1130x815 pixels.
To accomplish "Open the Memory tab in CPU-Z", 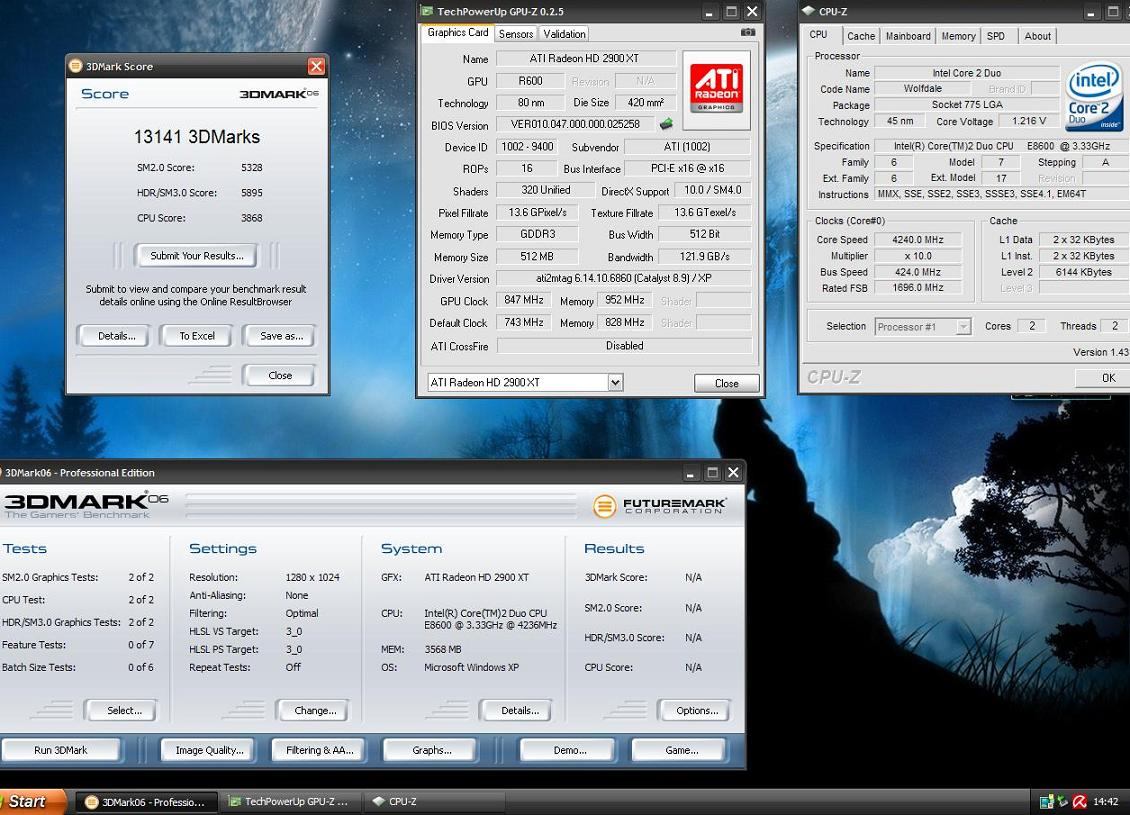I will (958, 36).
